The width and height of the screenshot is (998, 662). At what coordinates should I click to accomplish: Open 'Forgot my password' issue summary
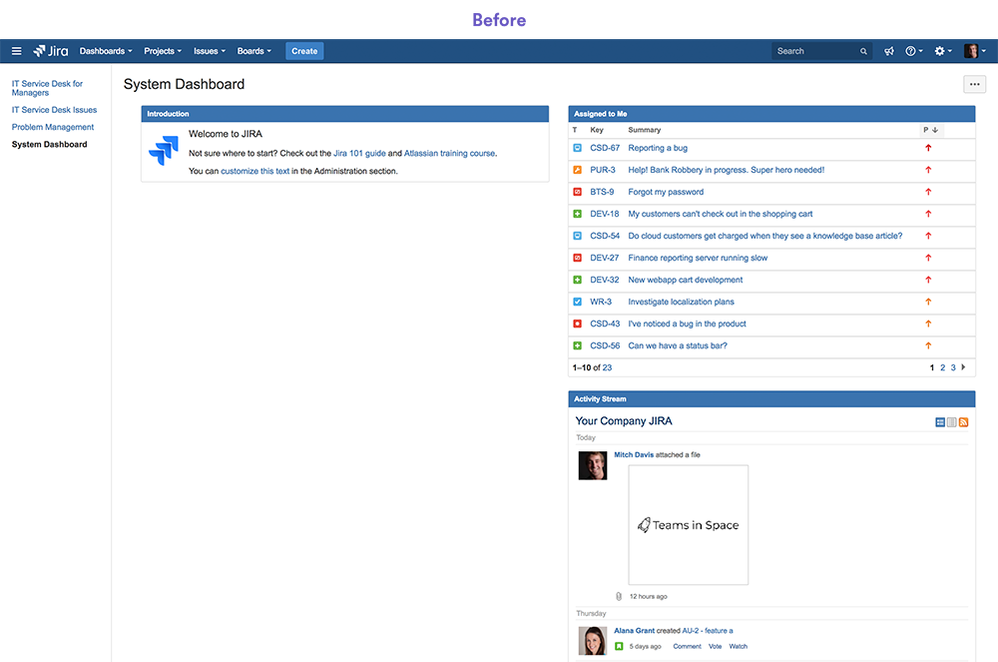[666, 192]
